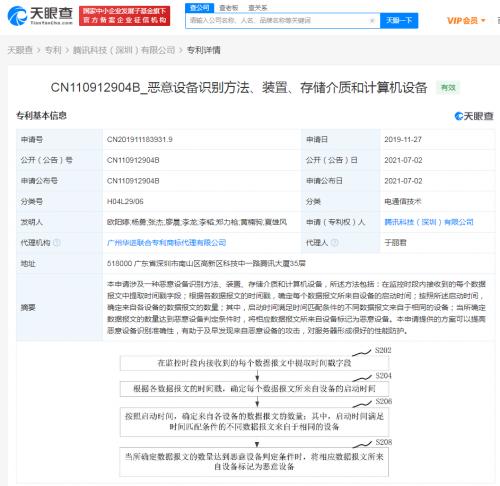Click the patent flowchart image

(256, 412)
